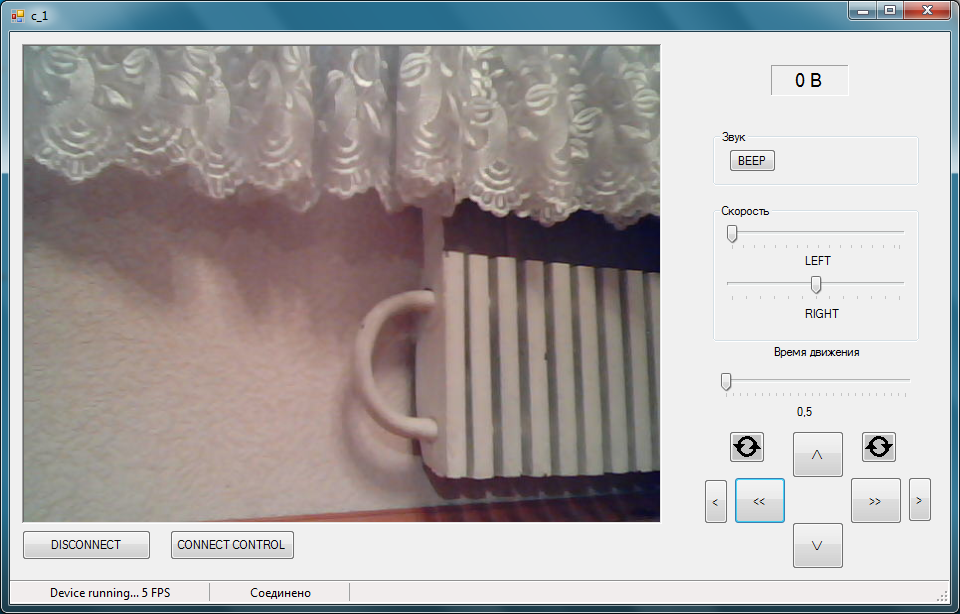Sound the BEEP button
Image resolution: width=960 pixels, height=614 pixels.
[x=752, y=160]
